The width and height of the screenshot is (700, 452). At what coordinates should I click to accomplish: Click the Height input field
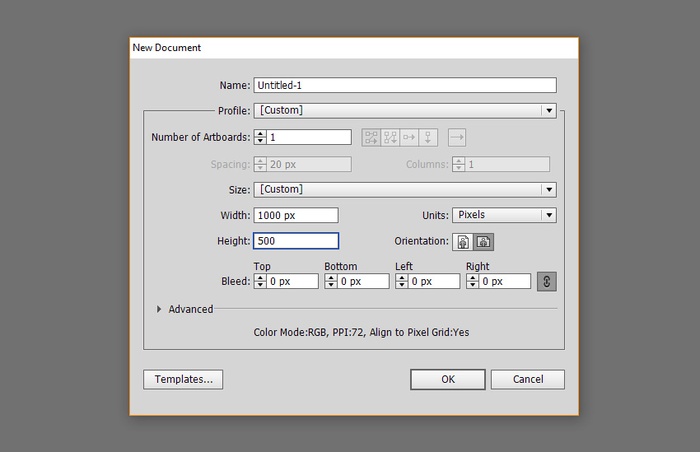296,241
